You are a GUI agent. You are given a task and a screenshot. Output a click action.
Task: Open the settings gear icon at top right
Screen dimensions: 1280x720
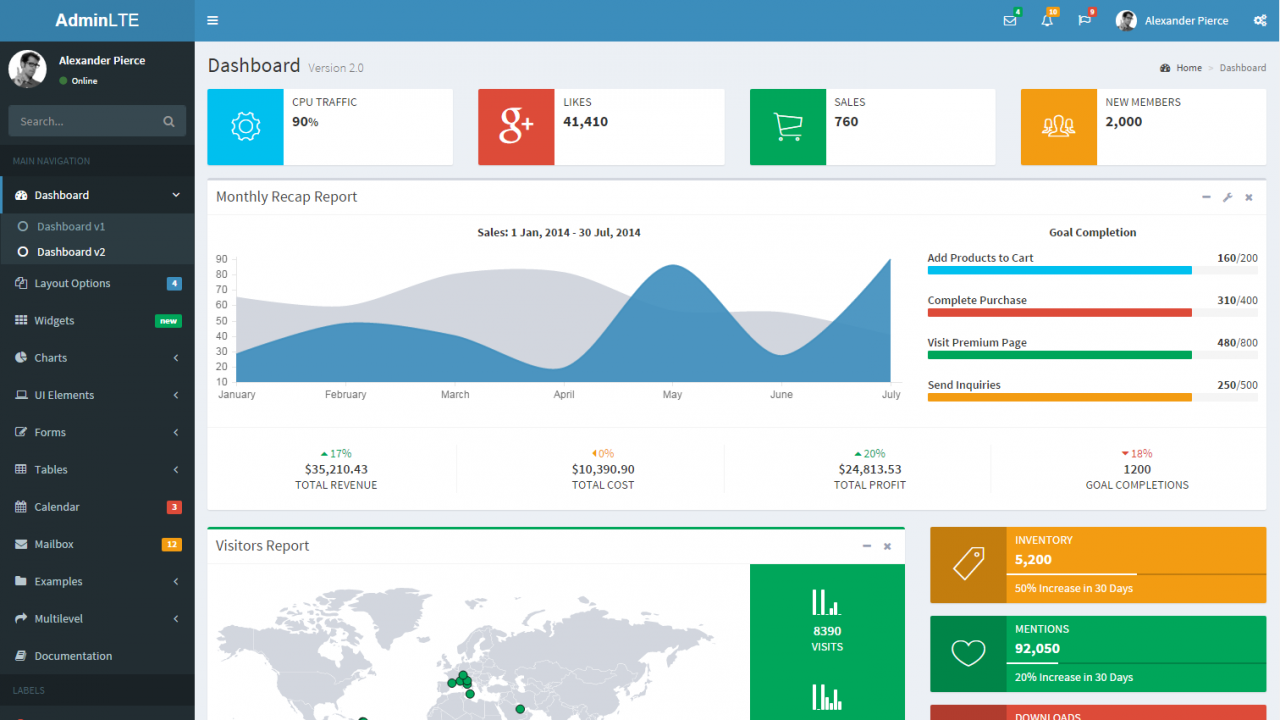click(1258, 19)
